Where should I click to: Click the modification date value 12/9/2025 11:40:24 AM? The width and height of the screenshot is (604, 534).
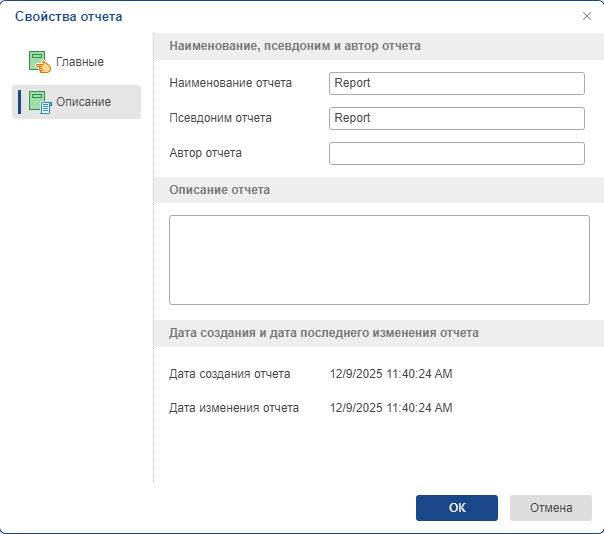(x=391, y=408)
